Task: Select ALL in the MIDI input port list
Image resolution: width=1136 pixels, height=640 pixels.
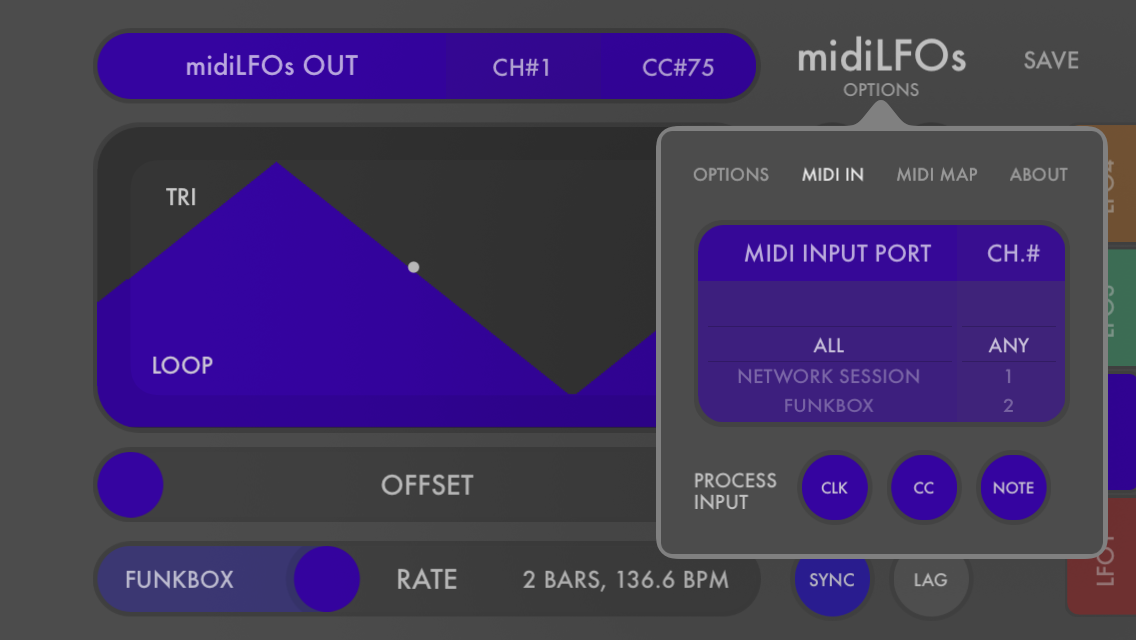Action: (x=828, y=345)
